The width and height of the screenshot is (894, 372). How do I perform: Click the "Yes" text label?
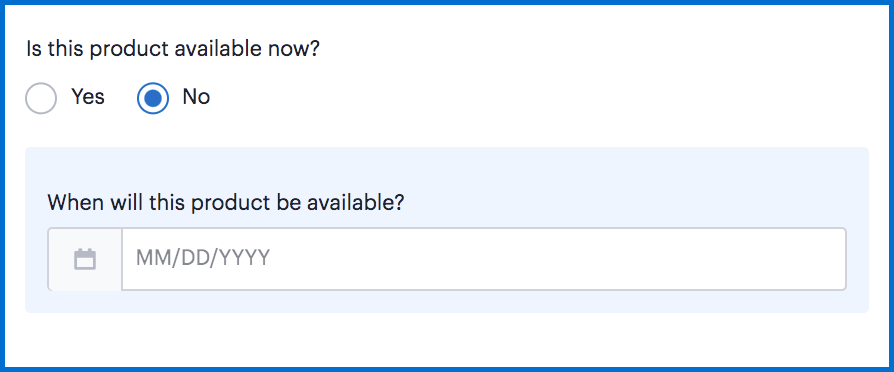coord(88,97)
